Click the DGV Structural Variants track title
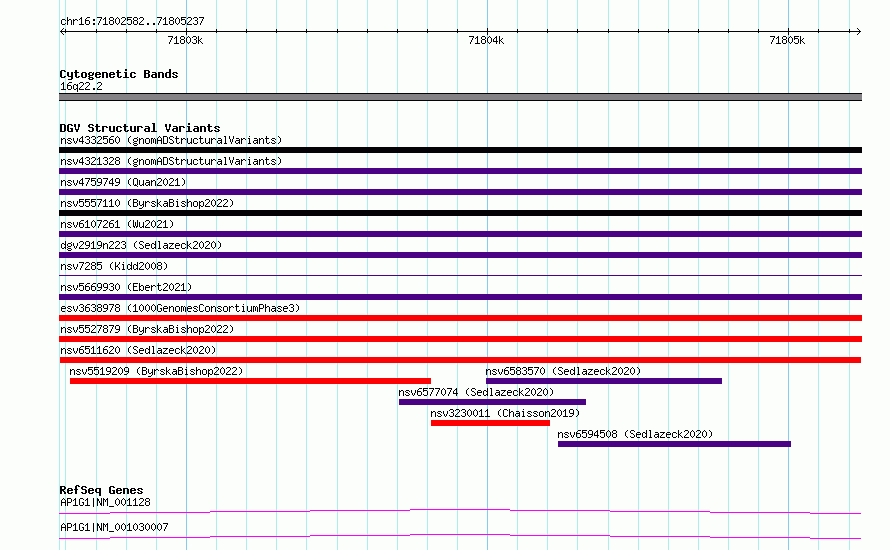Image resolution: width=890 pixels, height=550 pixels. point(140,128)
